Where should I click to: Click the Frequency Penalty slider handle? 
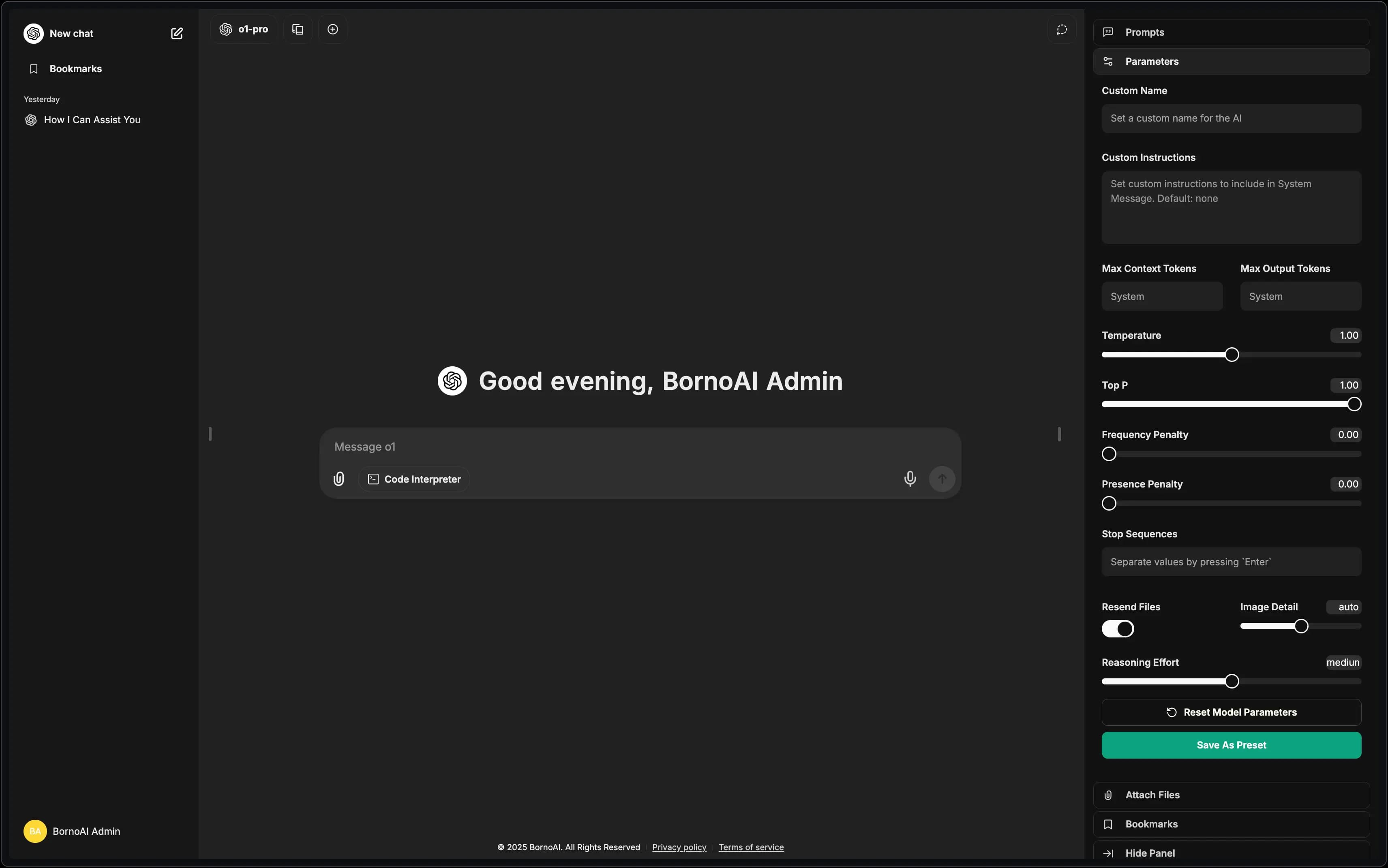click(x=1109, y=454)
